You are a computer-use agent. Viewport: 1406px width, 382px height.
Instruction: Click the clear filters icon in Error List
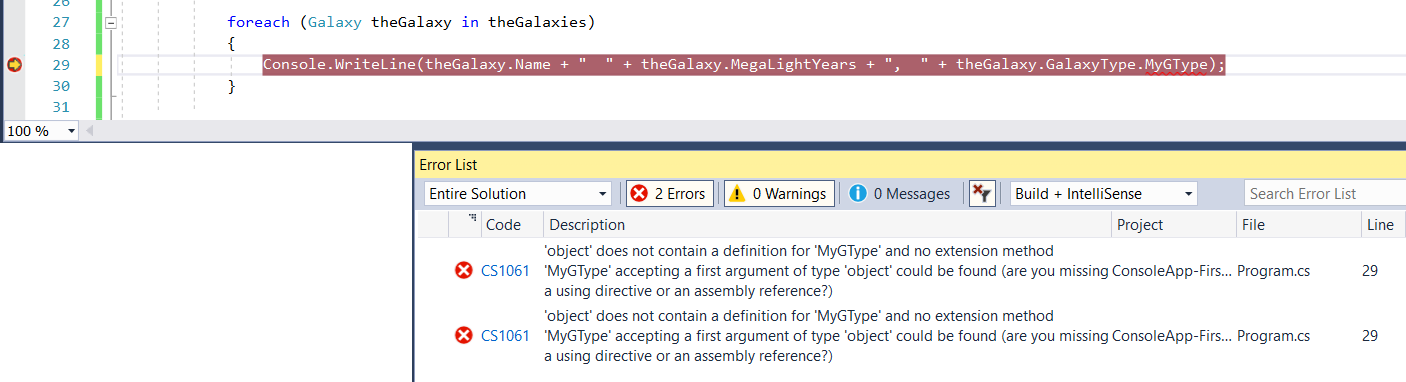pyautogui.click(x=982, y=194)
